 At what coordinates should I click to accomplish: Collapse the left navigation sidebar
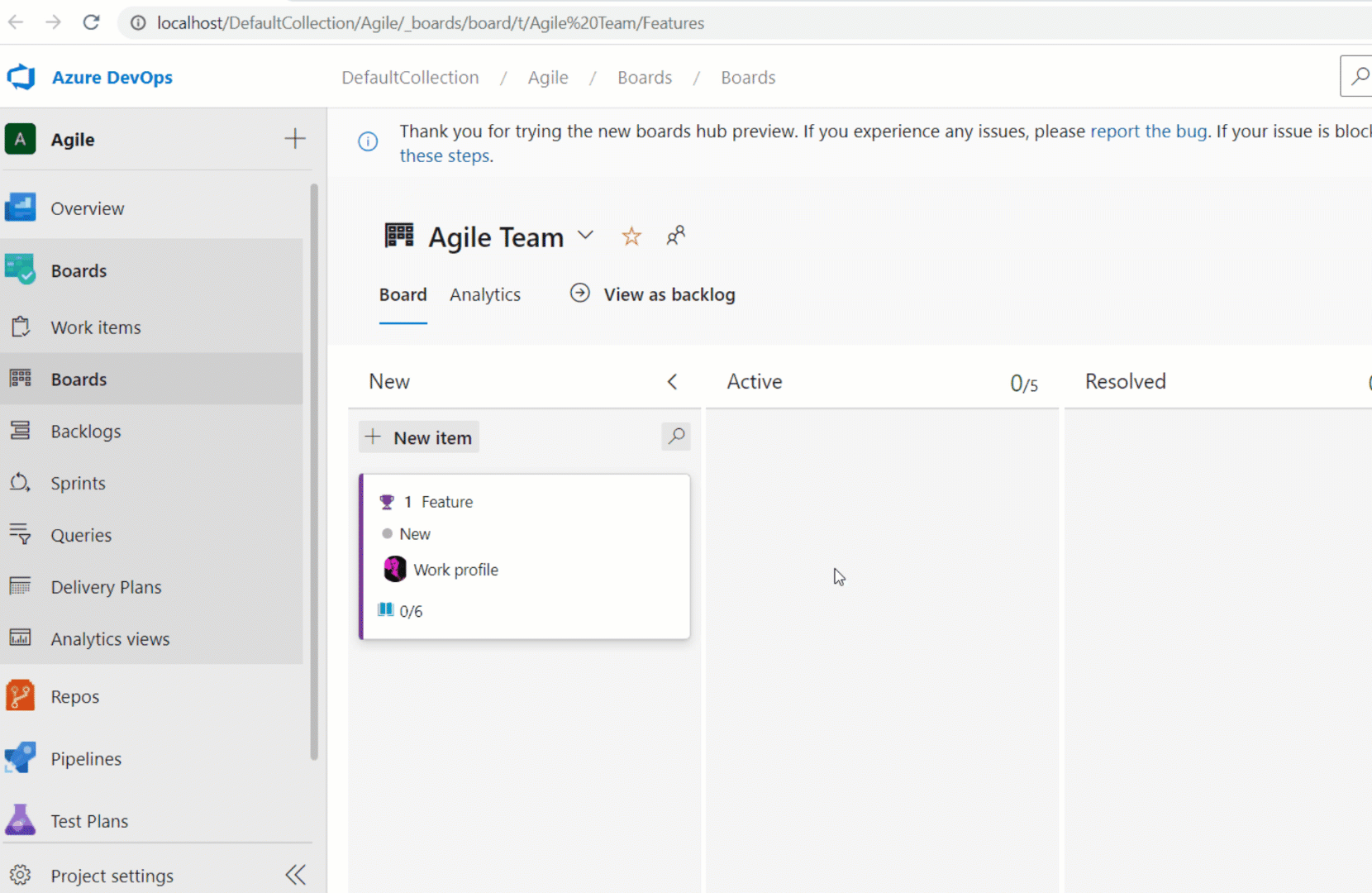295,874
